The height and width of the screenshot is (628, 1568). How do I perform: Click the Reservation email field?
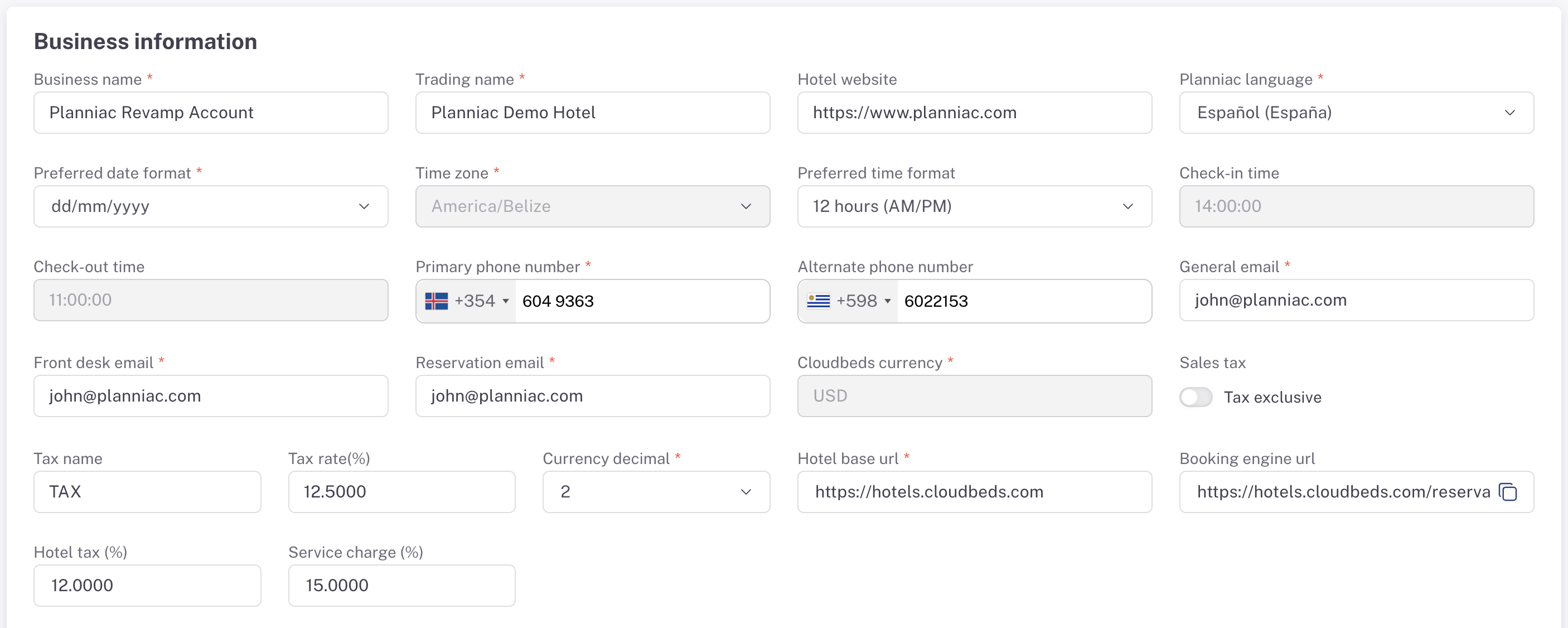click(592, 396)
